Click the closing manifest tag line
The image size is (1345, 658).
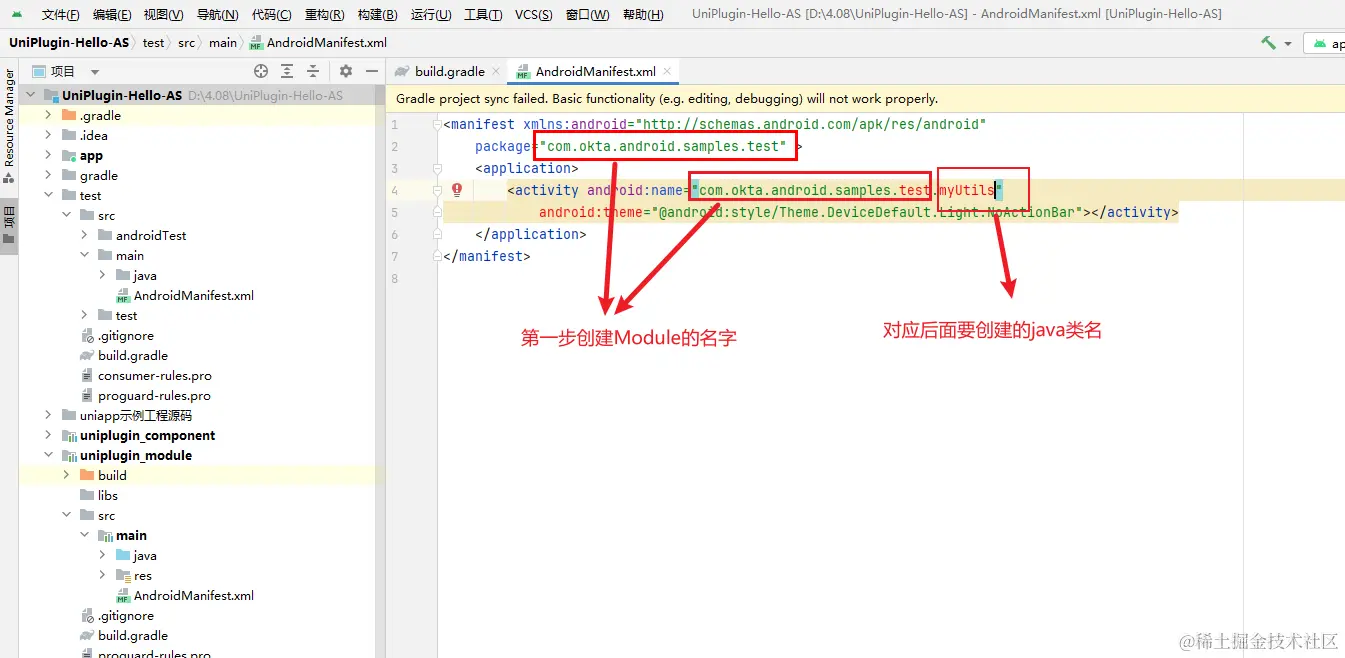pos(487,257)
